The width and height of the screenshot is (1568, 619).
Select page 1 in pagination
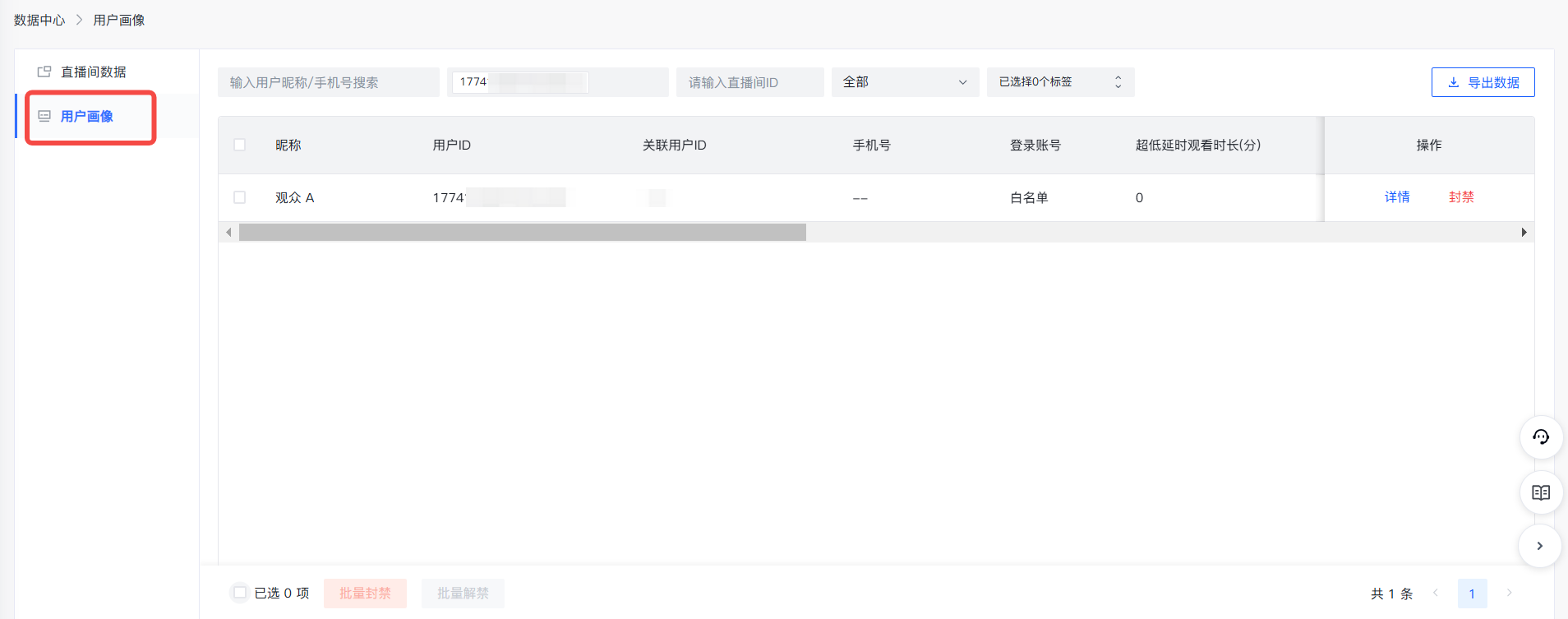[x=1472, y=593]
